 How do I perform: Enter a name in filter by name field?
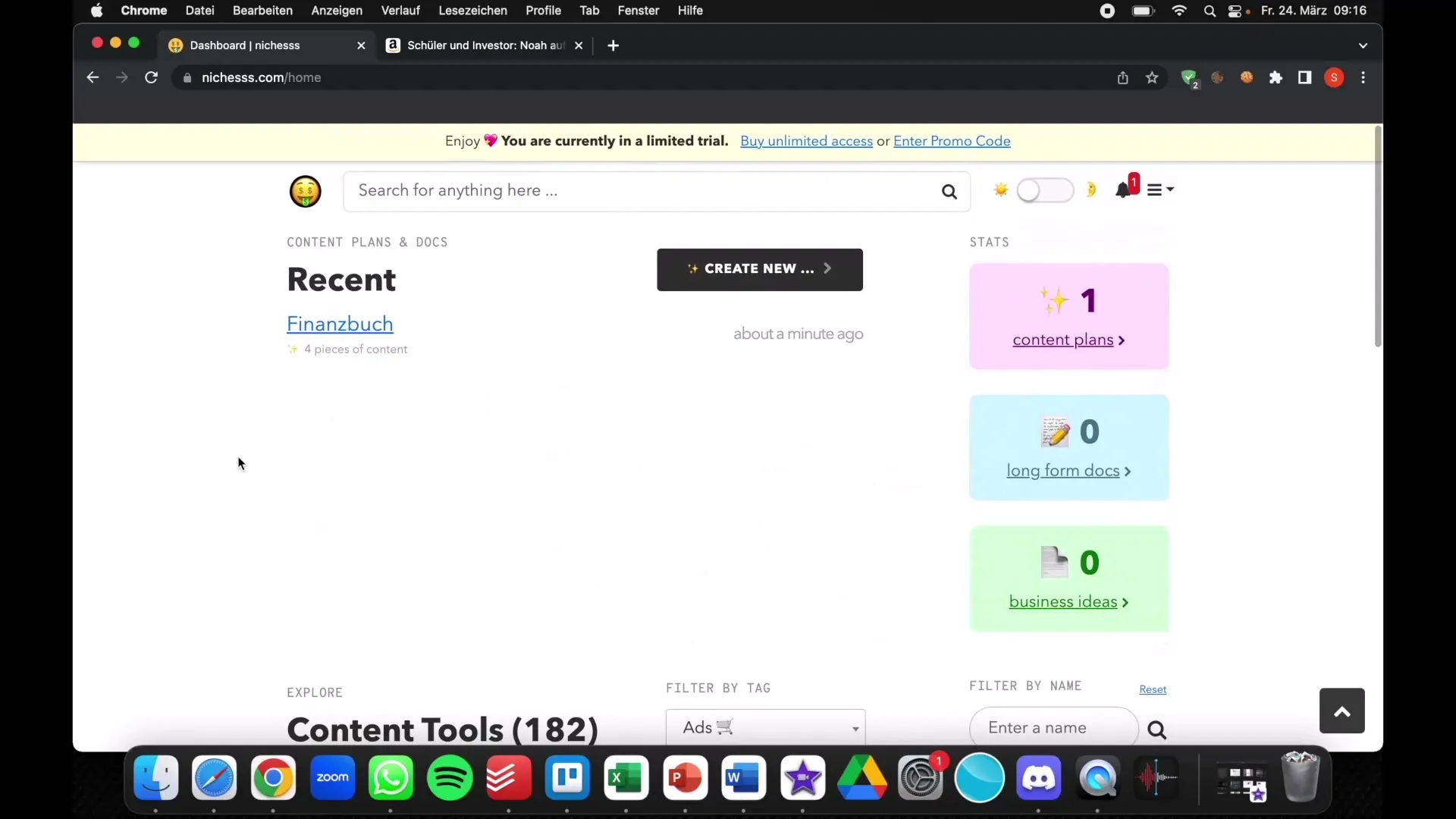(x=1053, y=727)
